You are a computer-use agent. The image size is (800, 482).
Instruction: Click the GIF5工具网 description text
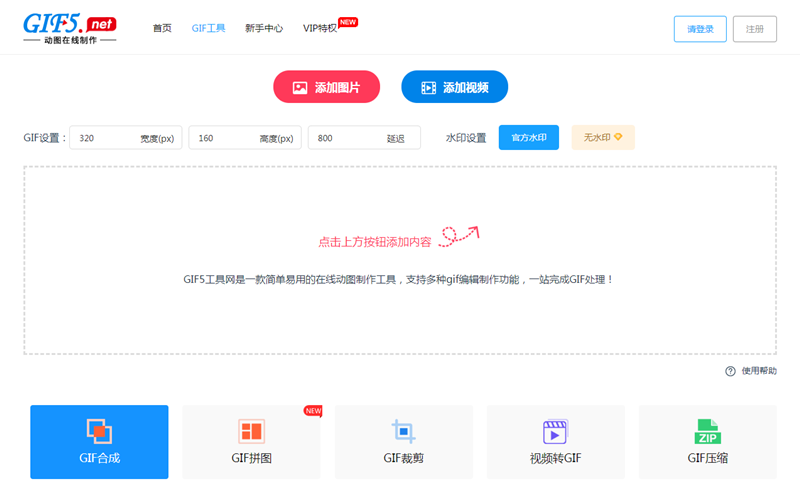[x=398, y=280]
